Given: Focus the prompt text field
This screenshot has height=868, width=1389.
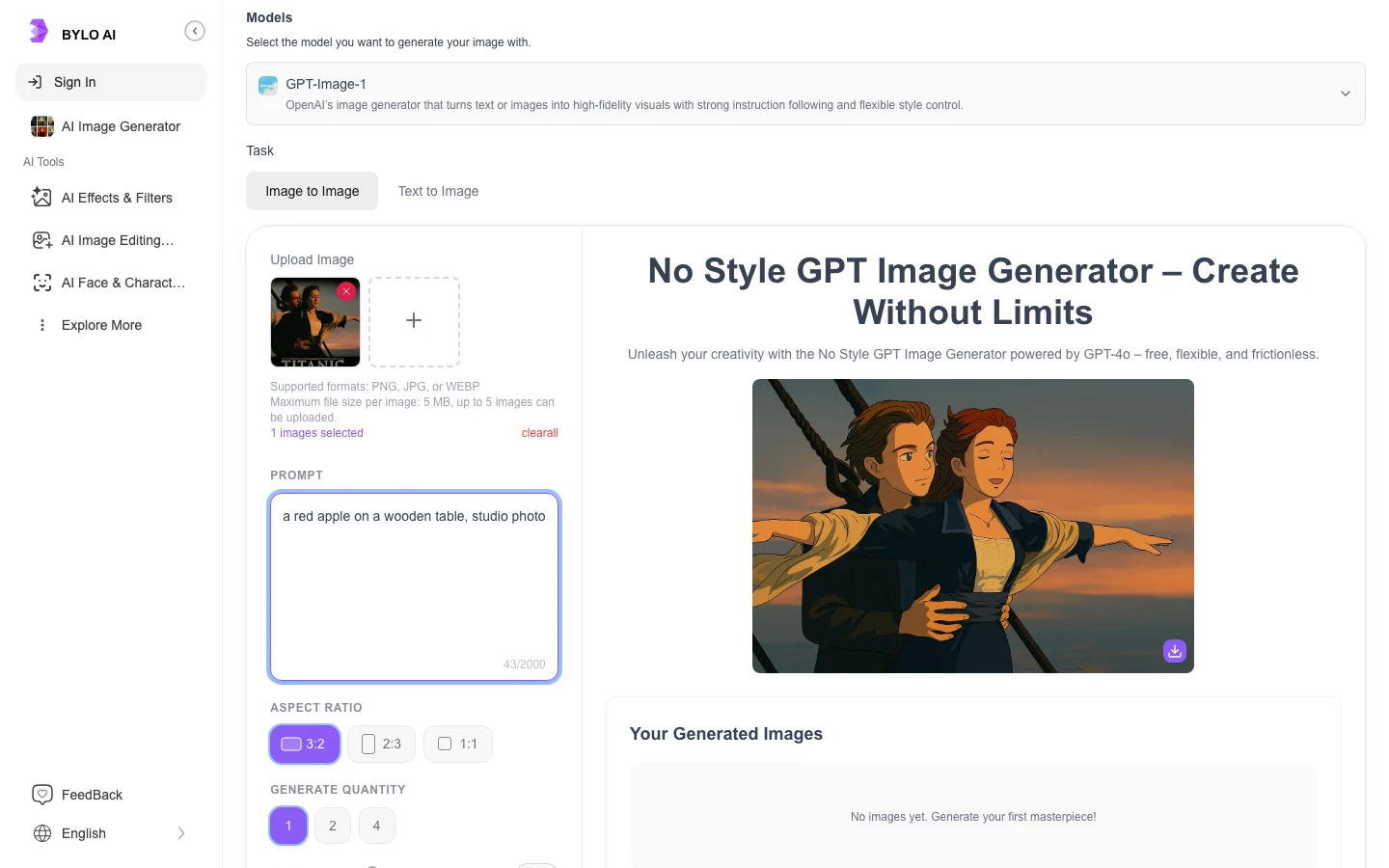Looking at the screenshot, I should pyautogui.click(x=414, y=586).
